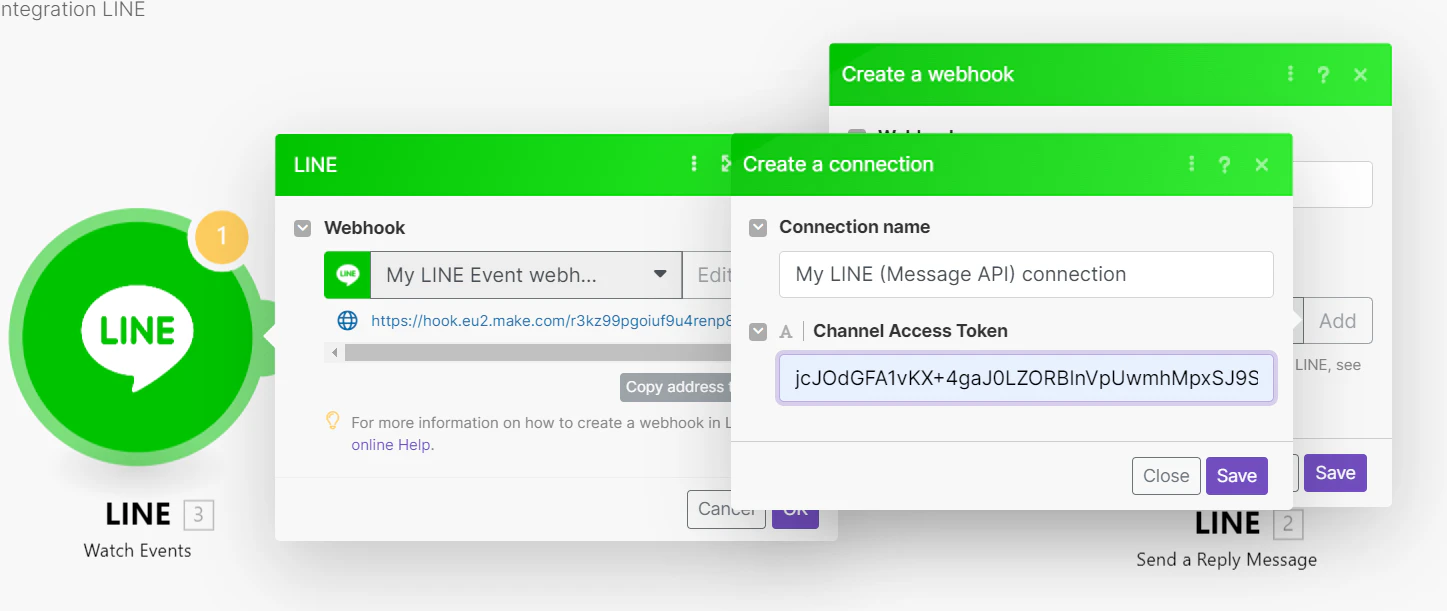Click the webhook URL hook.eu2.make.com link
1447x611 pixels.
[551, 321]
